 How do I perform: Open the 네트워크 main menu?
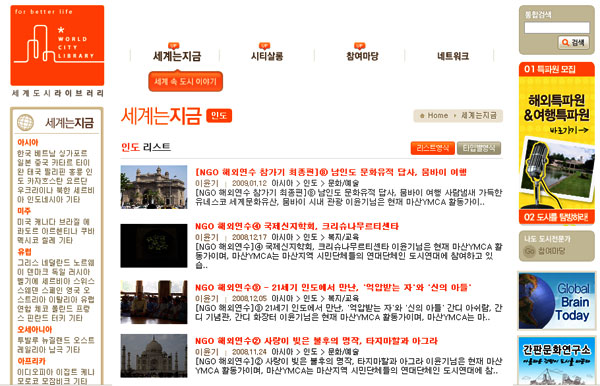(x=453, y=56)
